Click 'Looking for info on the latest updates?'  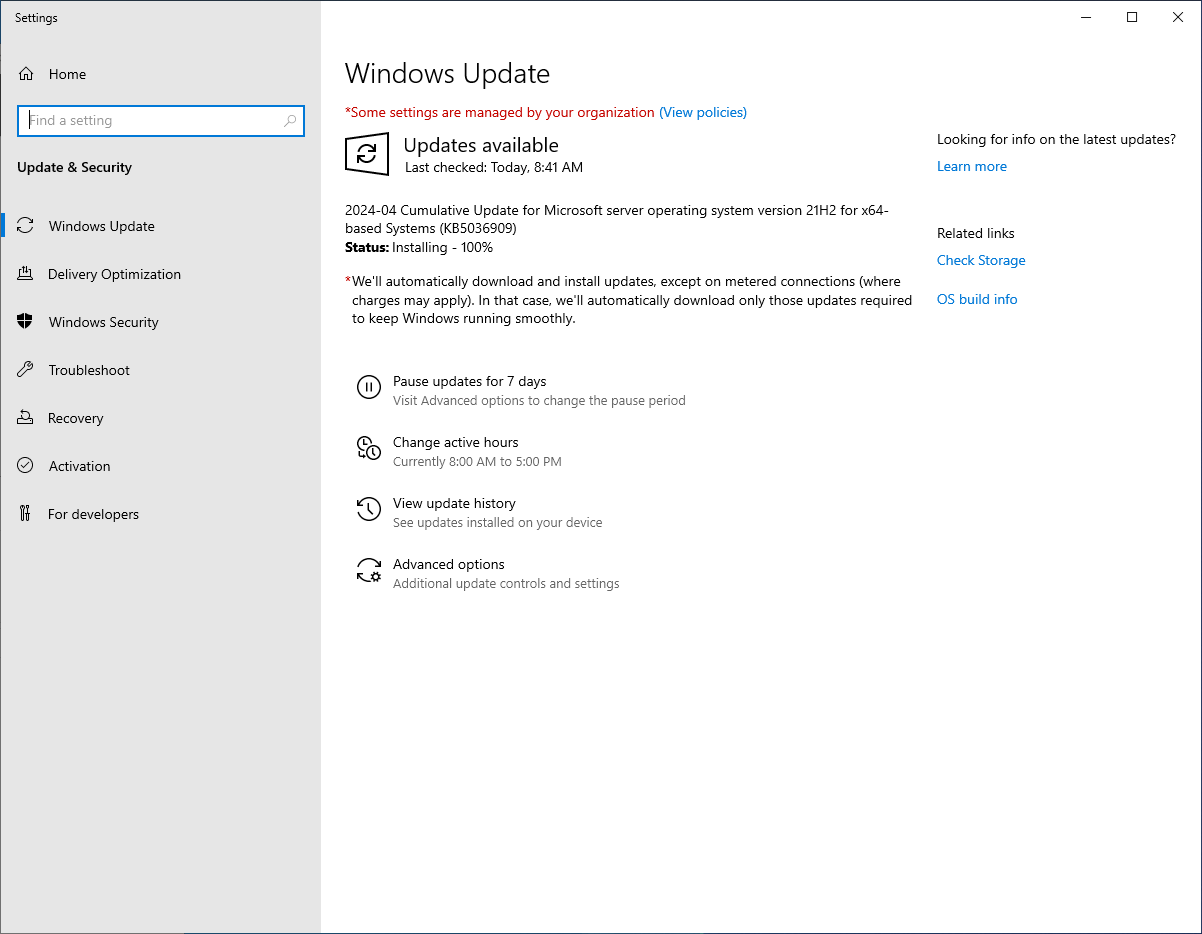tap(1056, 139)
